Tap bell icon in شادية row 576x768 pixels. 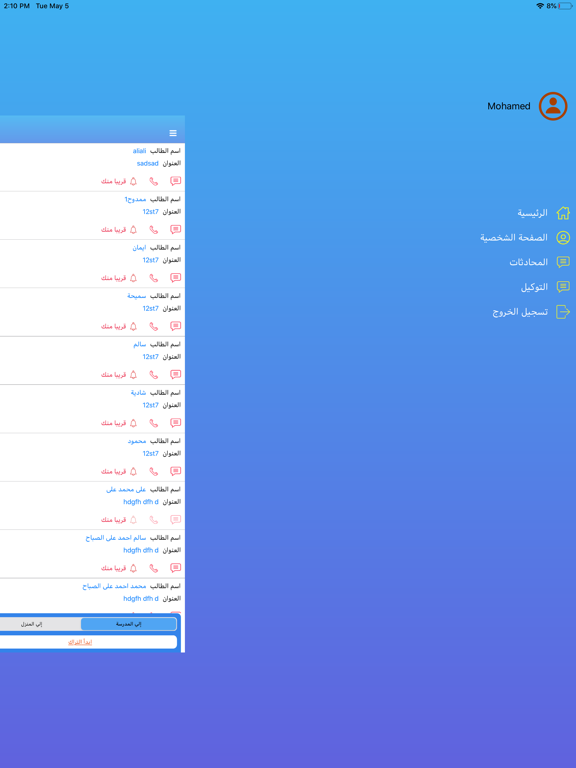133,423
